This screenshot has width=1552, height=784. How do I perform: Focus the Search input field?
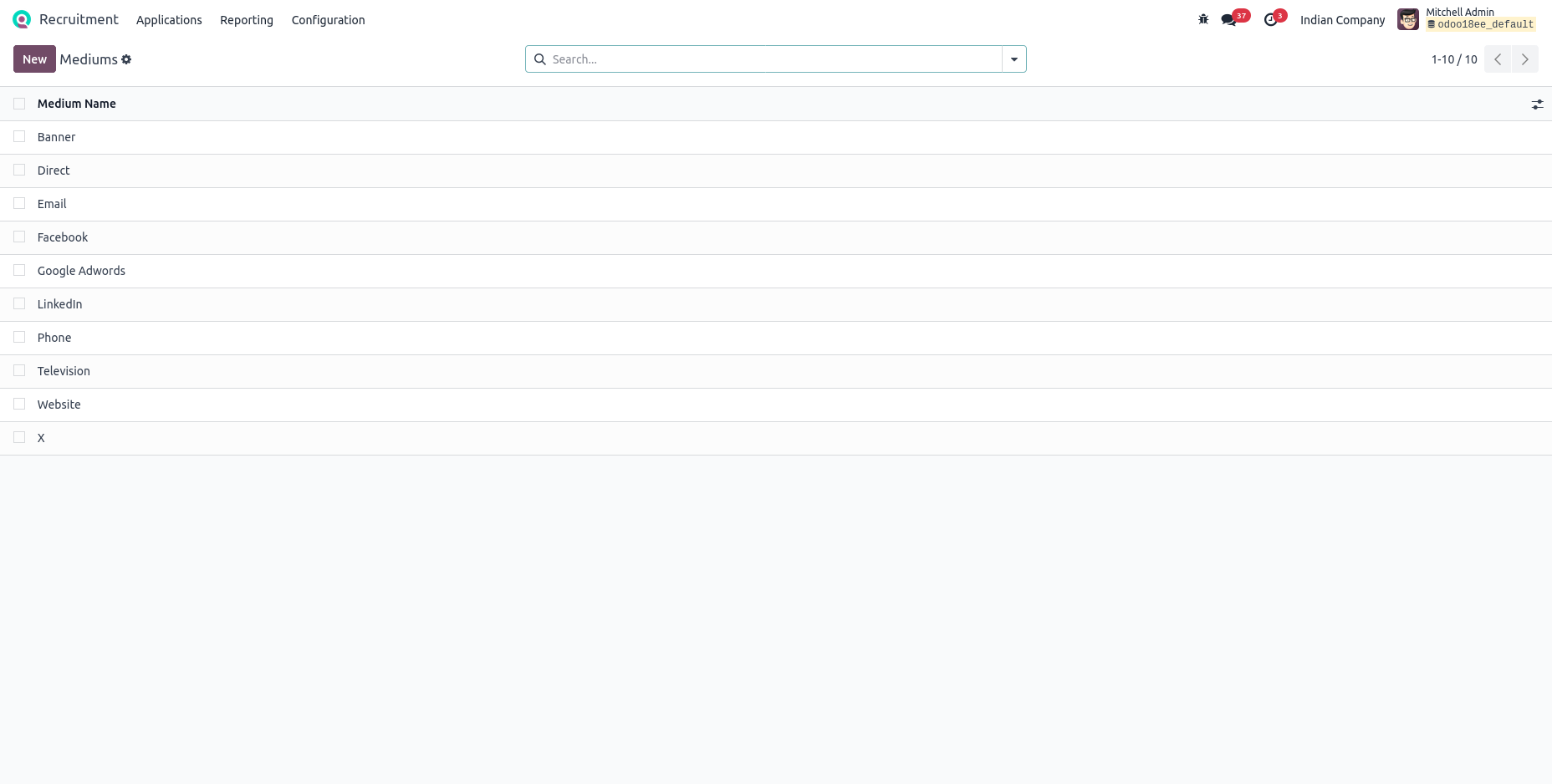tap(774, 59)
